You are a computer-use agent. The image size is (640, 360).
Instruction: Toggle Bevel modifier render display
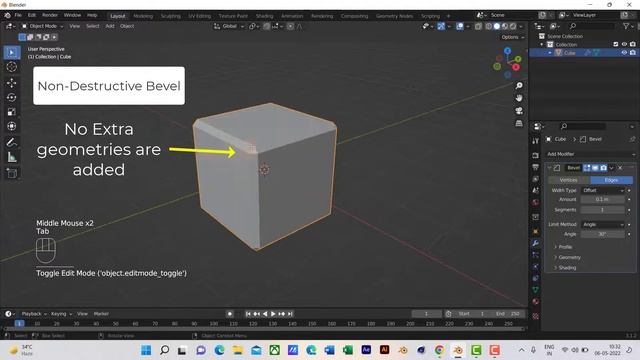click(x=604, y=168)
